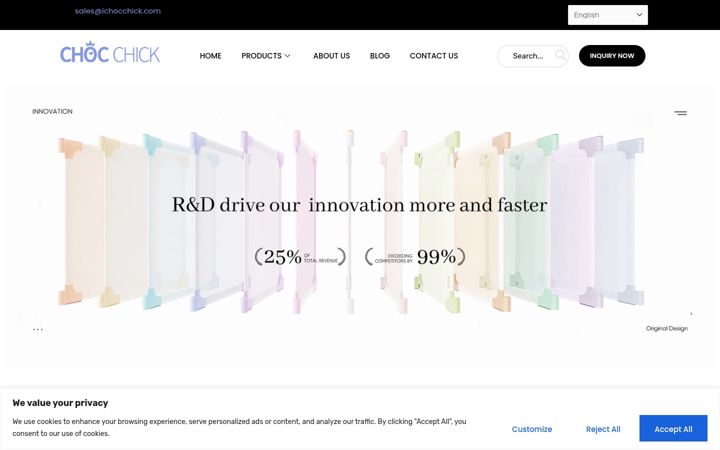Click the Inquiry Now button
Screen dimensions: 720x450
click(612, 56)
